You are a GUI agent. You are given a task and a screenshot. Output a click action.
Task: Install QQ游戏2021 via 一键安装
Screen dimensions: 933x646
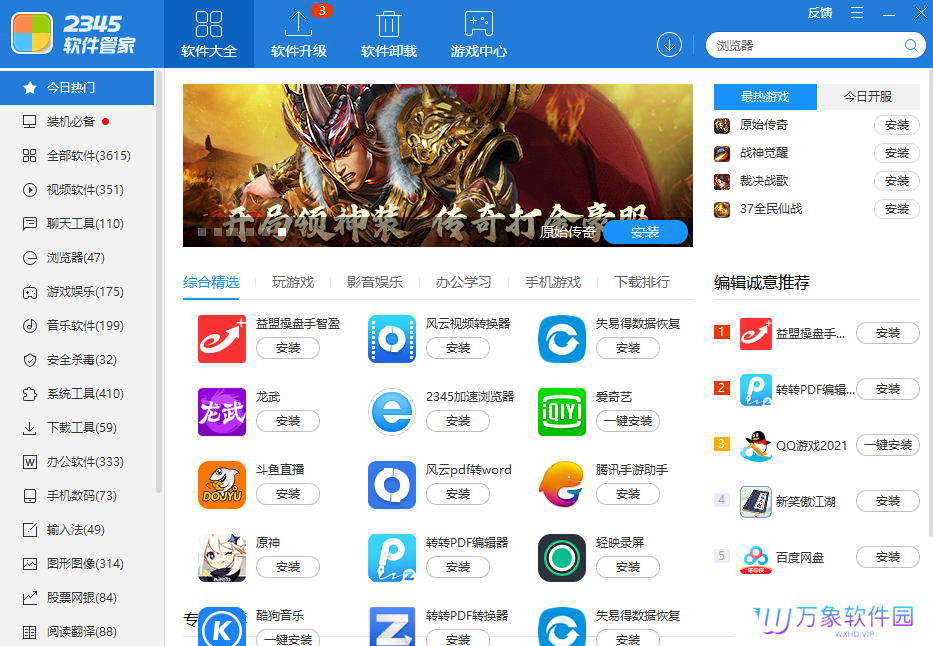(x=888, y=445)
